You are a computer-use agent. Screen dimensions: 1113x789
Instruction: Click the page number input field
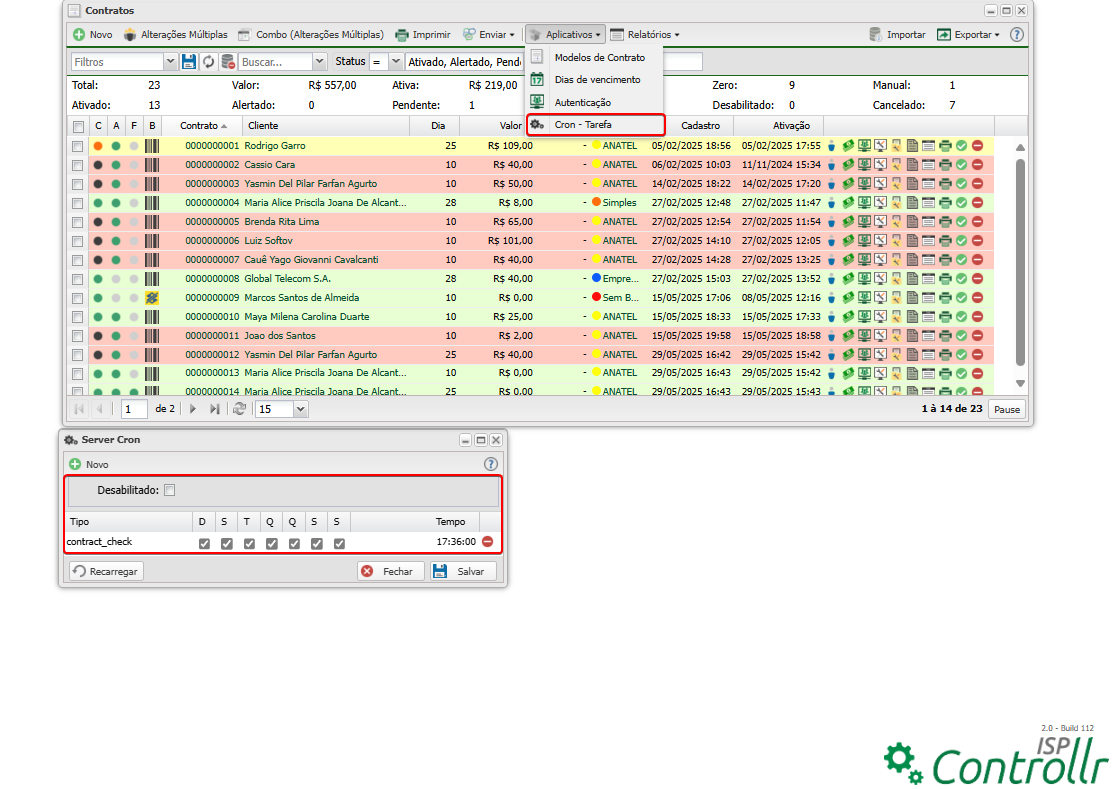coord(134,409)
